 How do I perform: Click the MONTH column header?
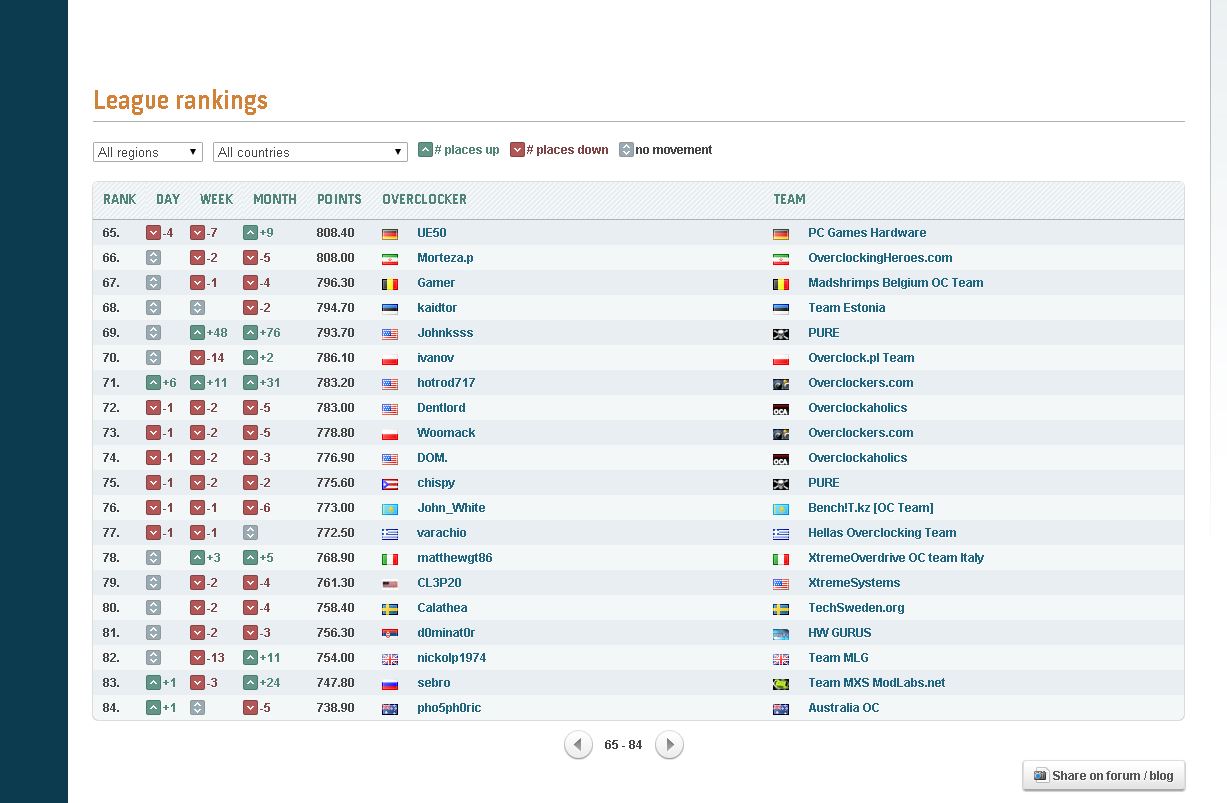(x=275, y=199)
